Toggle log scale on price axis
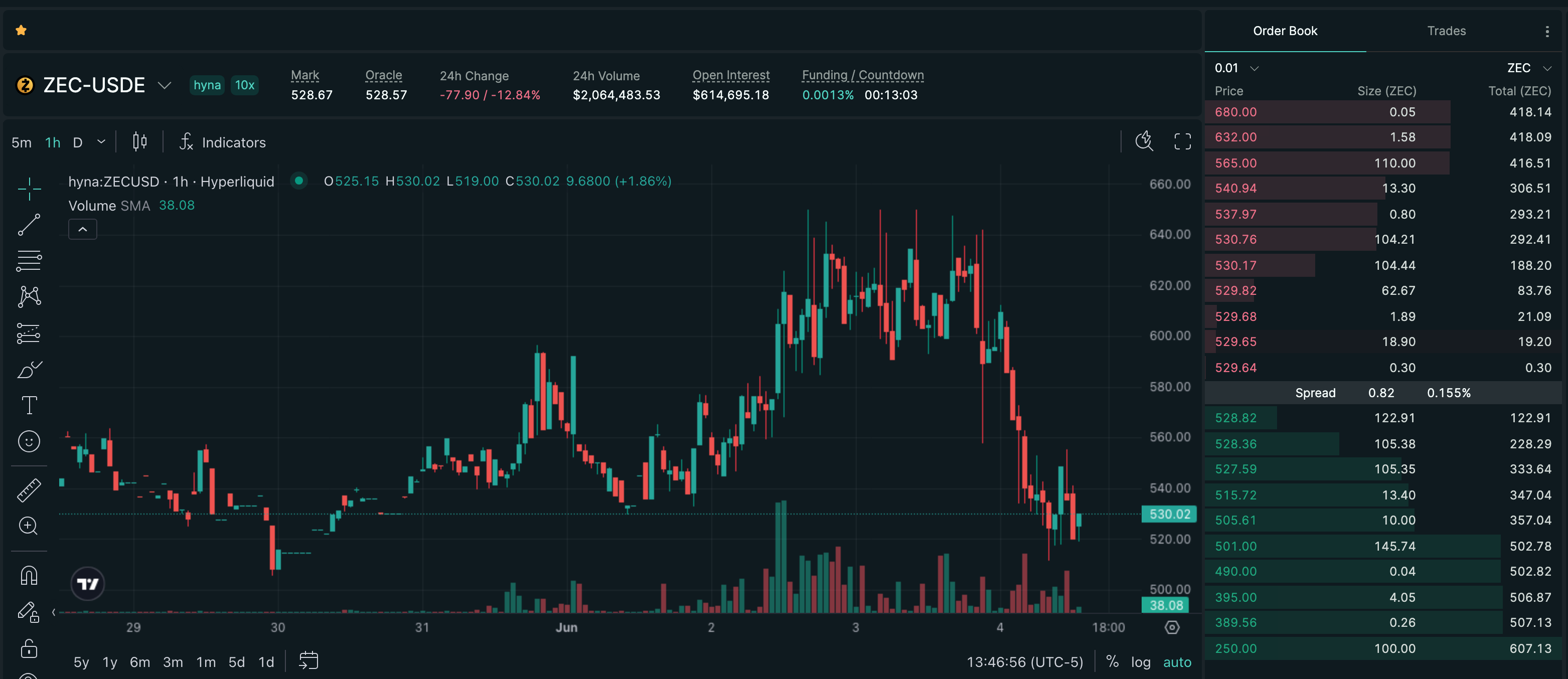 coord(1141,662)
